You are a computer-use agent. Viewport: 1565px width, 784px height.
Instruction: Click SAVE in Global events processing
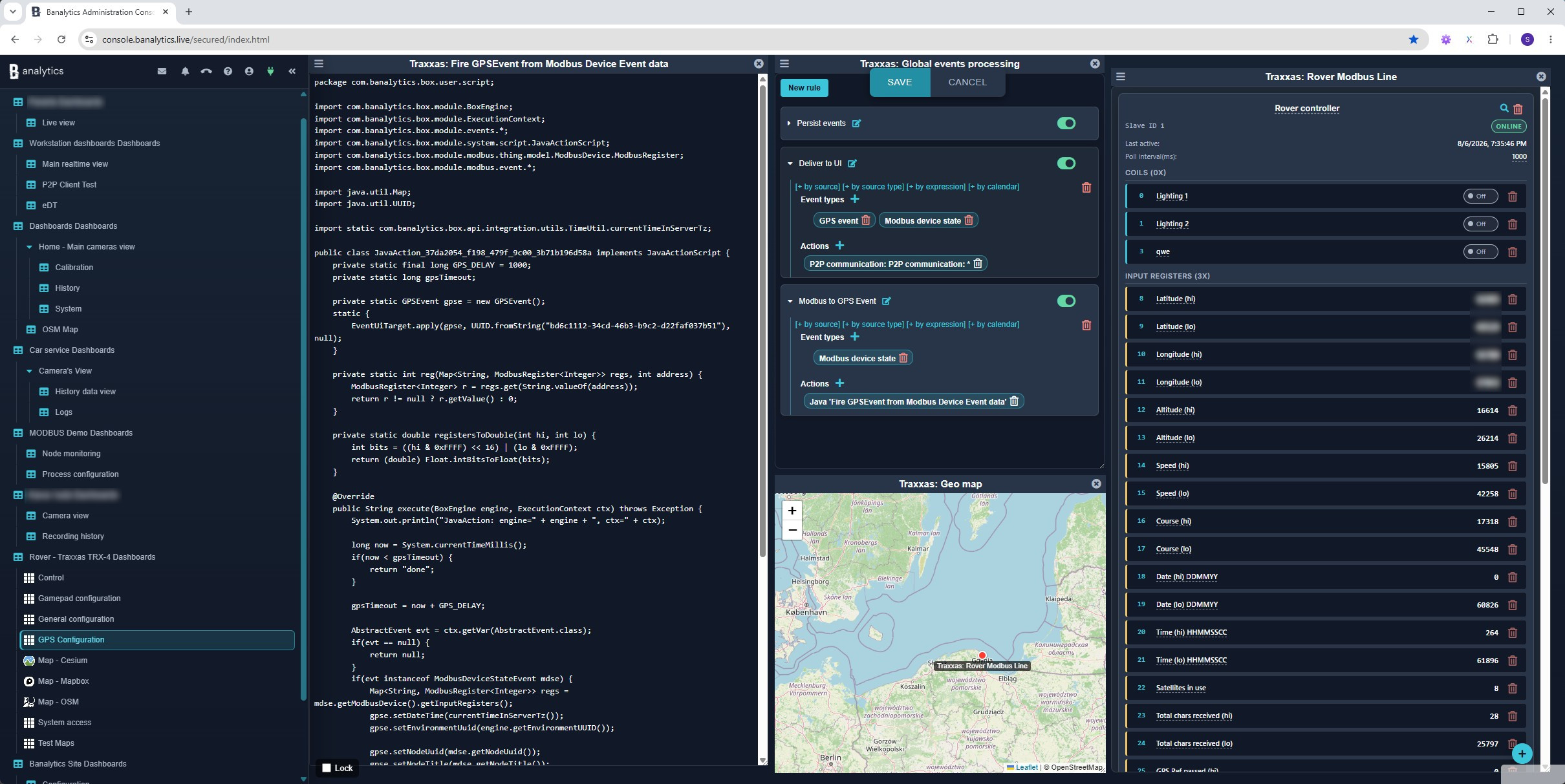900,82
